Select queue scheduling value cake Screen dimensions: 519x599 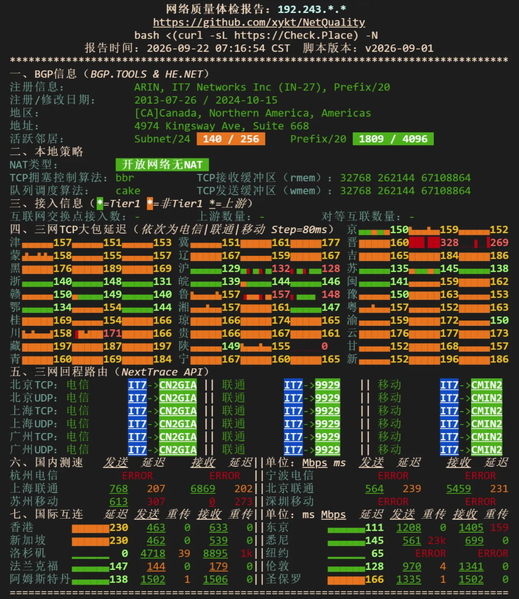[x=128, y=191]
